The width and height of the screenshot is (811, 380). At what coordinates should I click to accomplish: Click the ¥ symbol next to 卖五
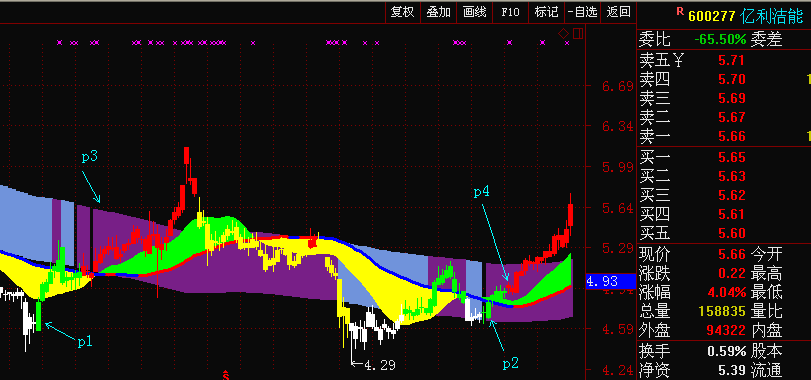click(678, 61)
